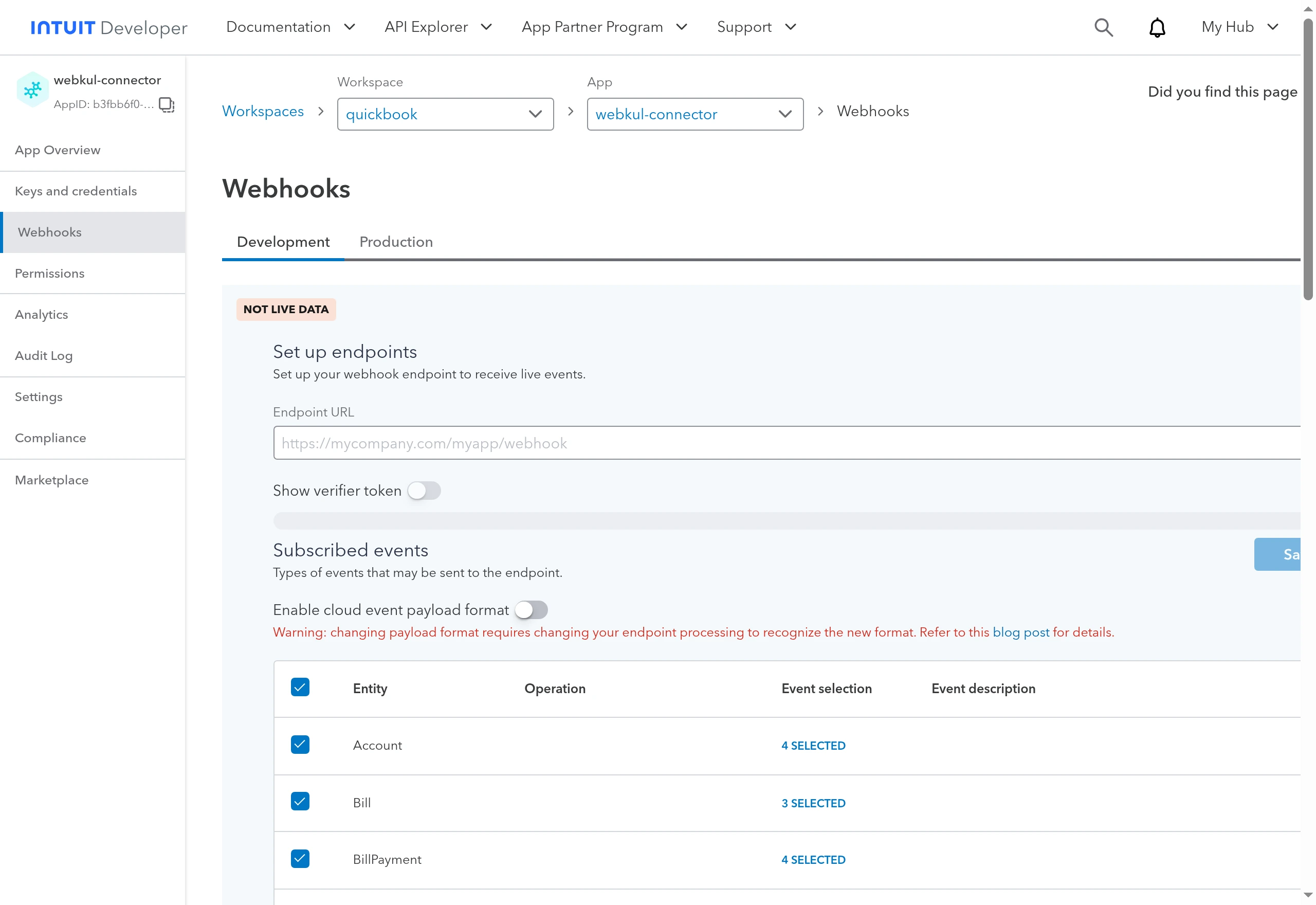Image resolution: width=1316 pixels, height=905 pixels.
Task: Open the Workspace quickbook dropdown
Action: point(446,114)
